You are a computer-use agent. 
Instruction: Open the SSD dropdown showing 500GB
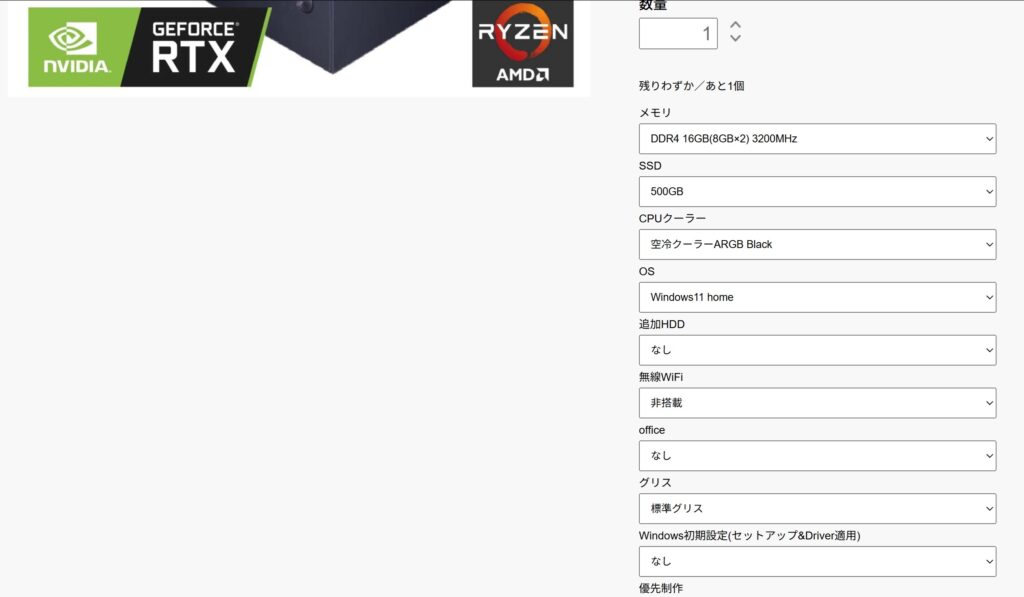click(817, 191)
